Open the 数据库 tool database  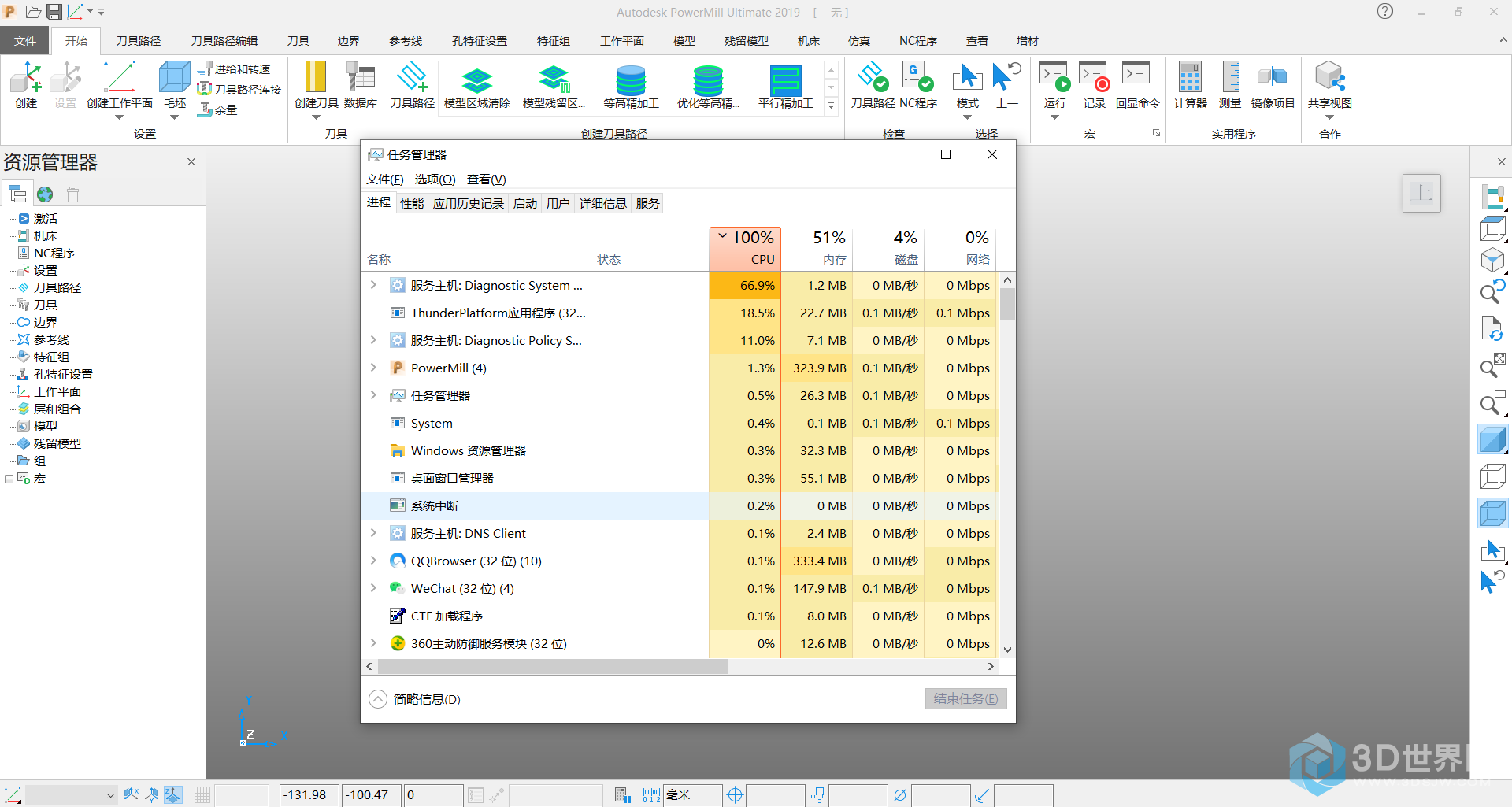(x=361, y=86)
